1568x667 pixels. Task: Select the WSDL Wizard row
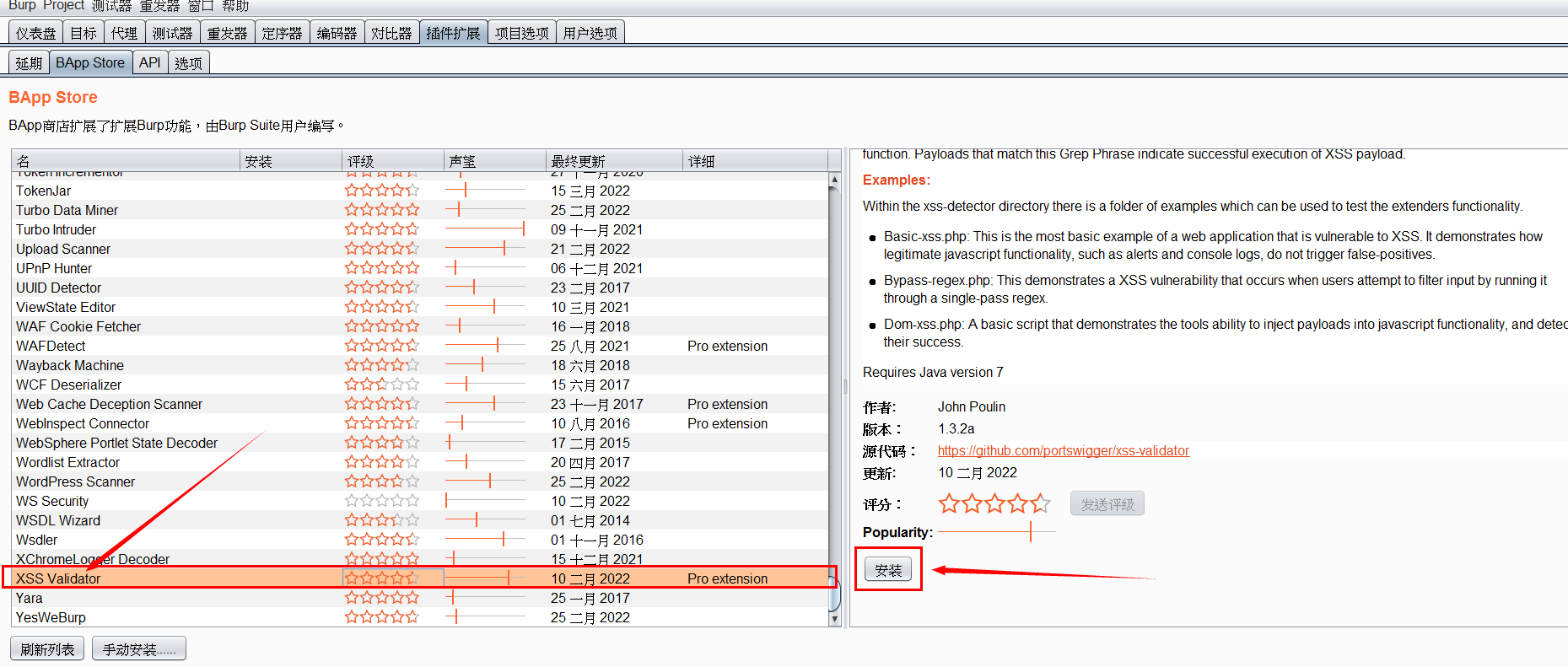click(x=420, y=520)
